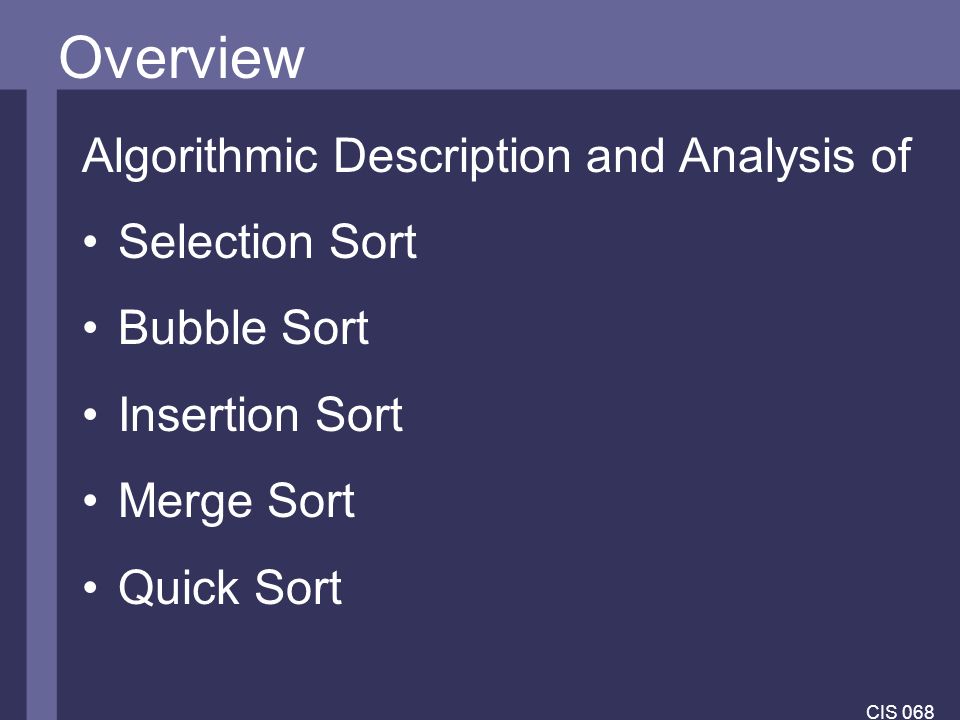The image size is (960, 720).
Task: Click the bullet dot before Selection Sort
Action: coord(90,241)
